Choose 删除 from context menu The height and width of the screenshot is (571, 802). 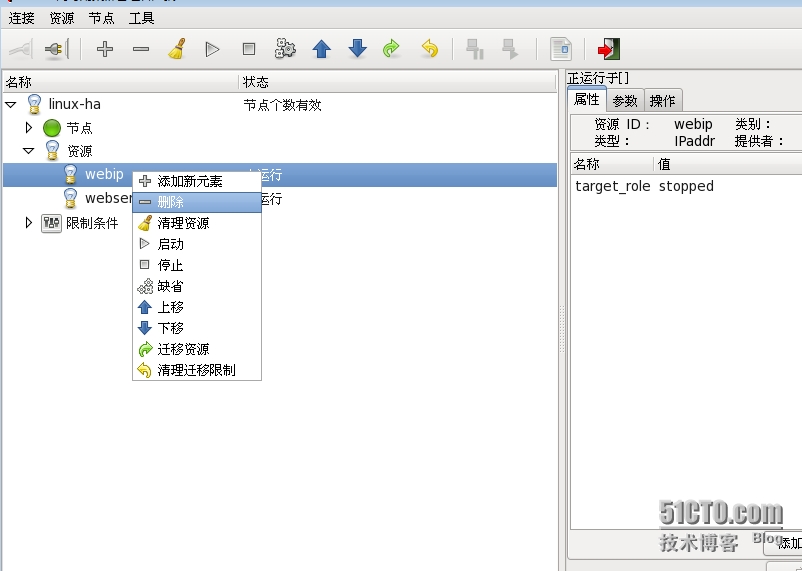[x=197, y=202]
